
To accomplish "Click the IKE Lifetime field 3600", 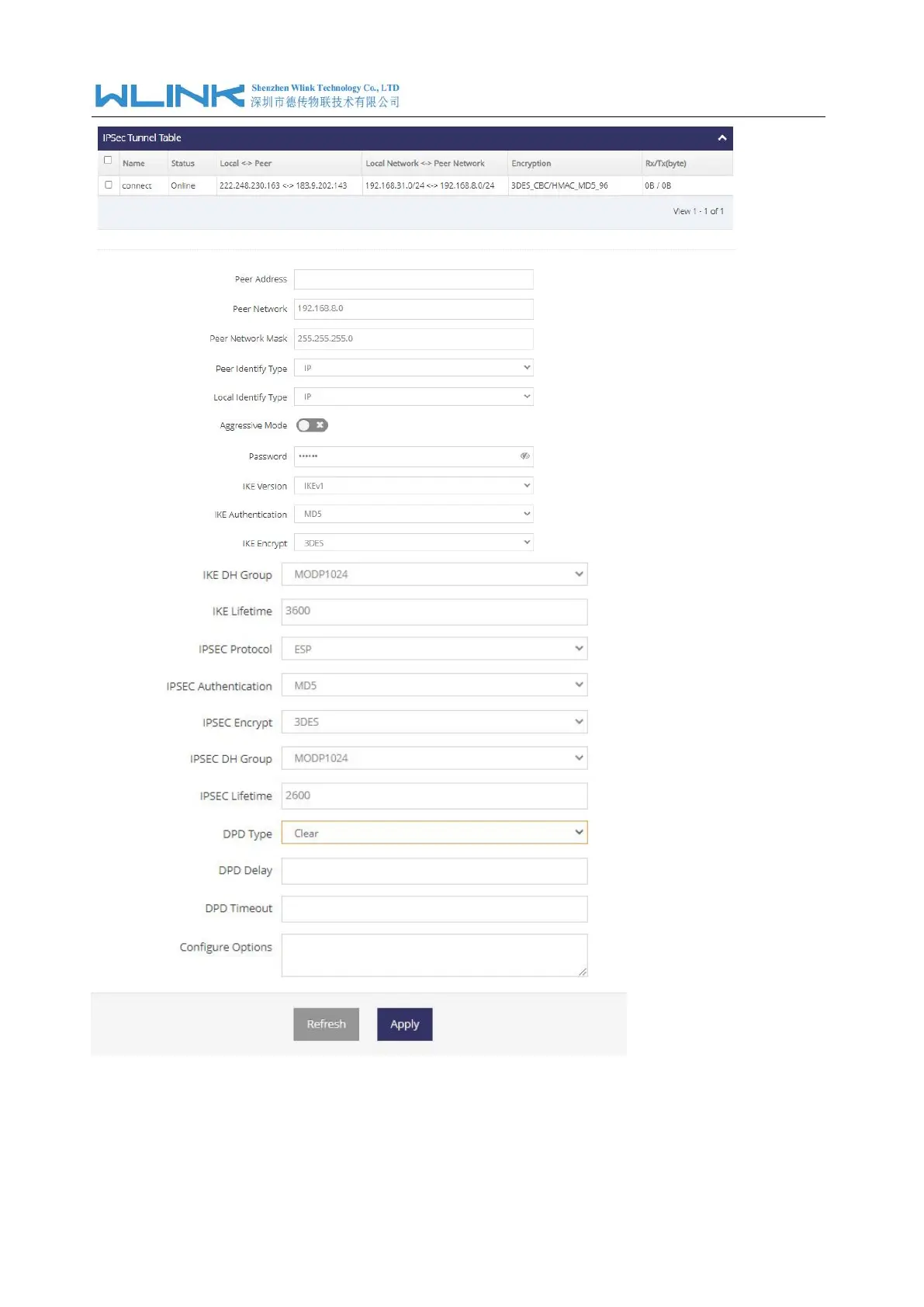I will tap(434, 612).
